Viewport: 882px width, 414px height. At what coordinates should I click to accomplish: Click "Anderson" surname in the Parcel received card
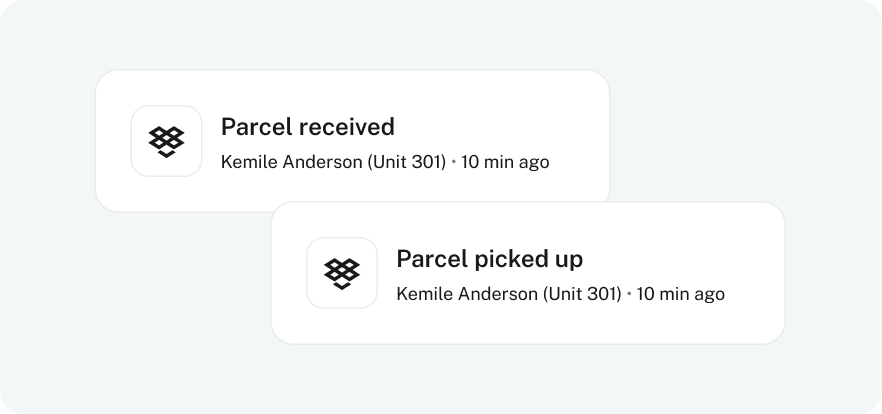pos(322,162)
